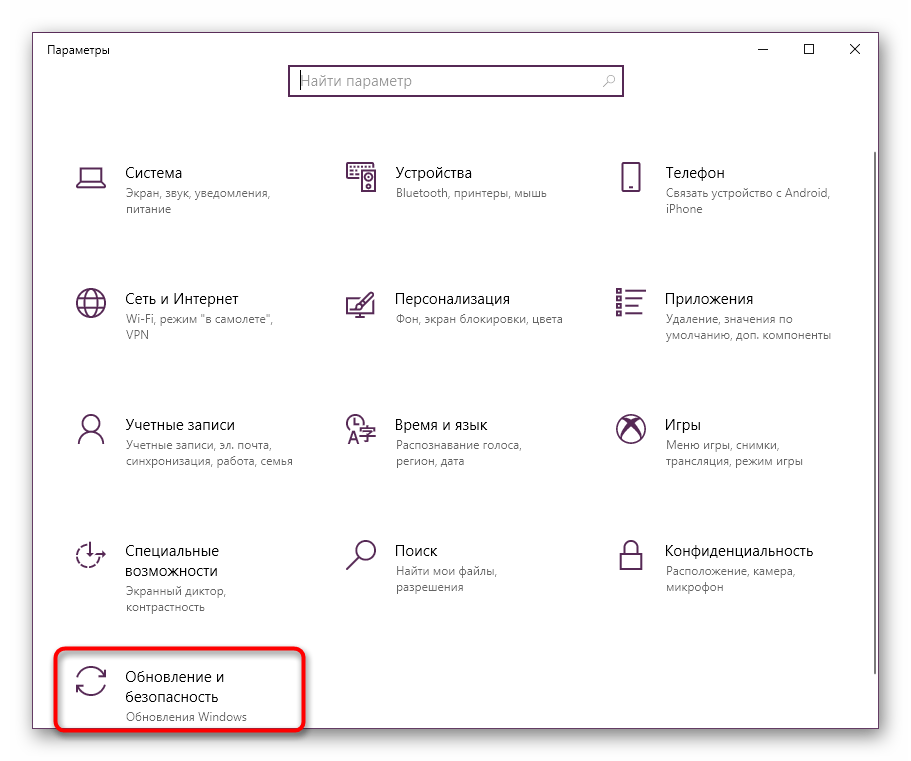Select the Конфиденциальность category title
This screenshot has width=911, height=761.
(738, 551)
